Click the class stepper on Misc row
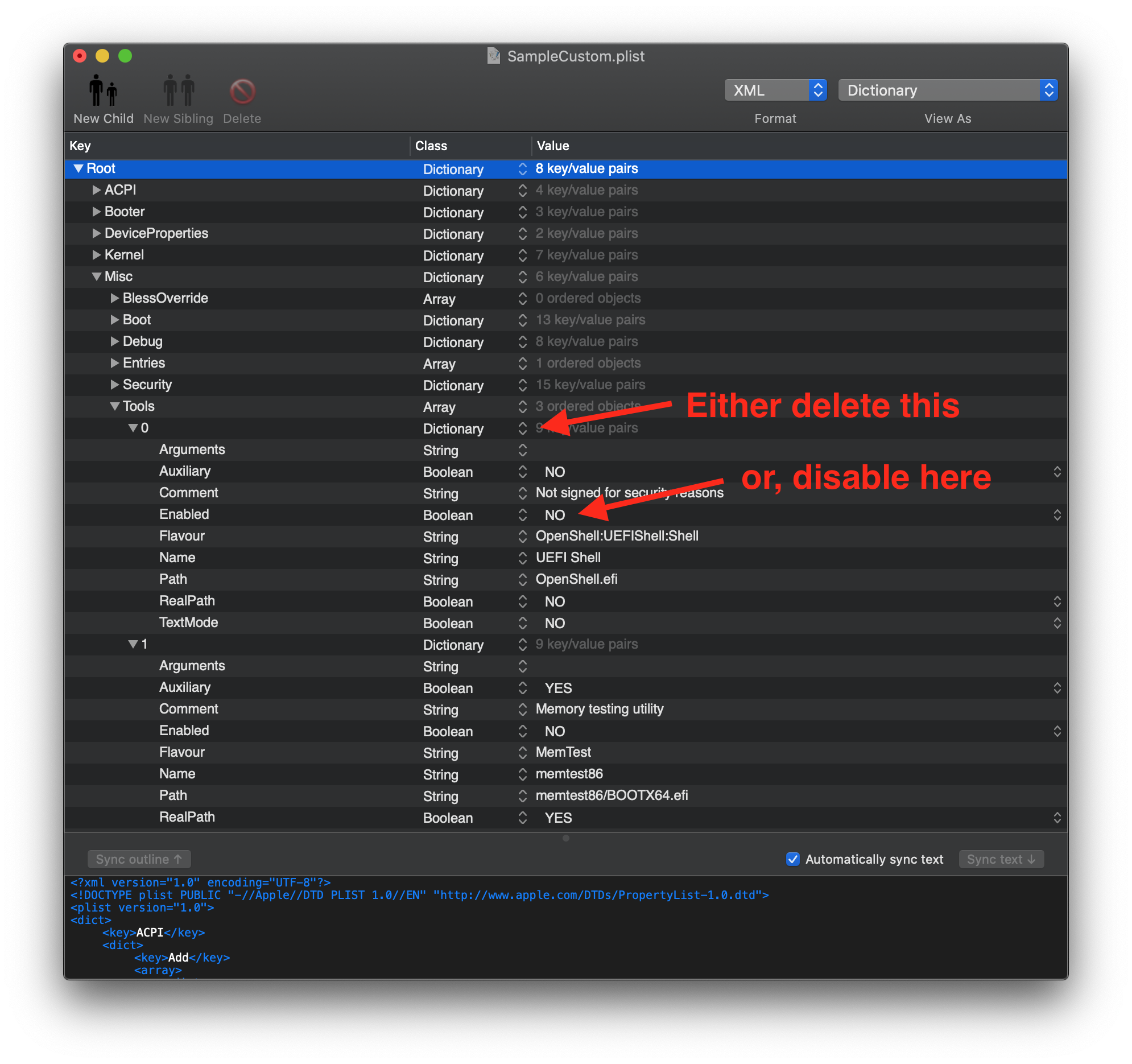Viewport: 1132px width, 1064px height. tap(522, 278)
